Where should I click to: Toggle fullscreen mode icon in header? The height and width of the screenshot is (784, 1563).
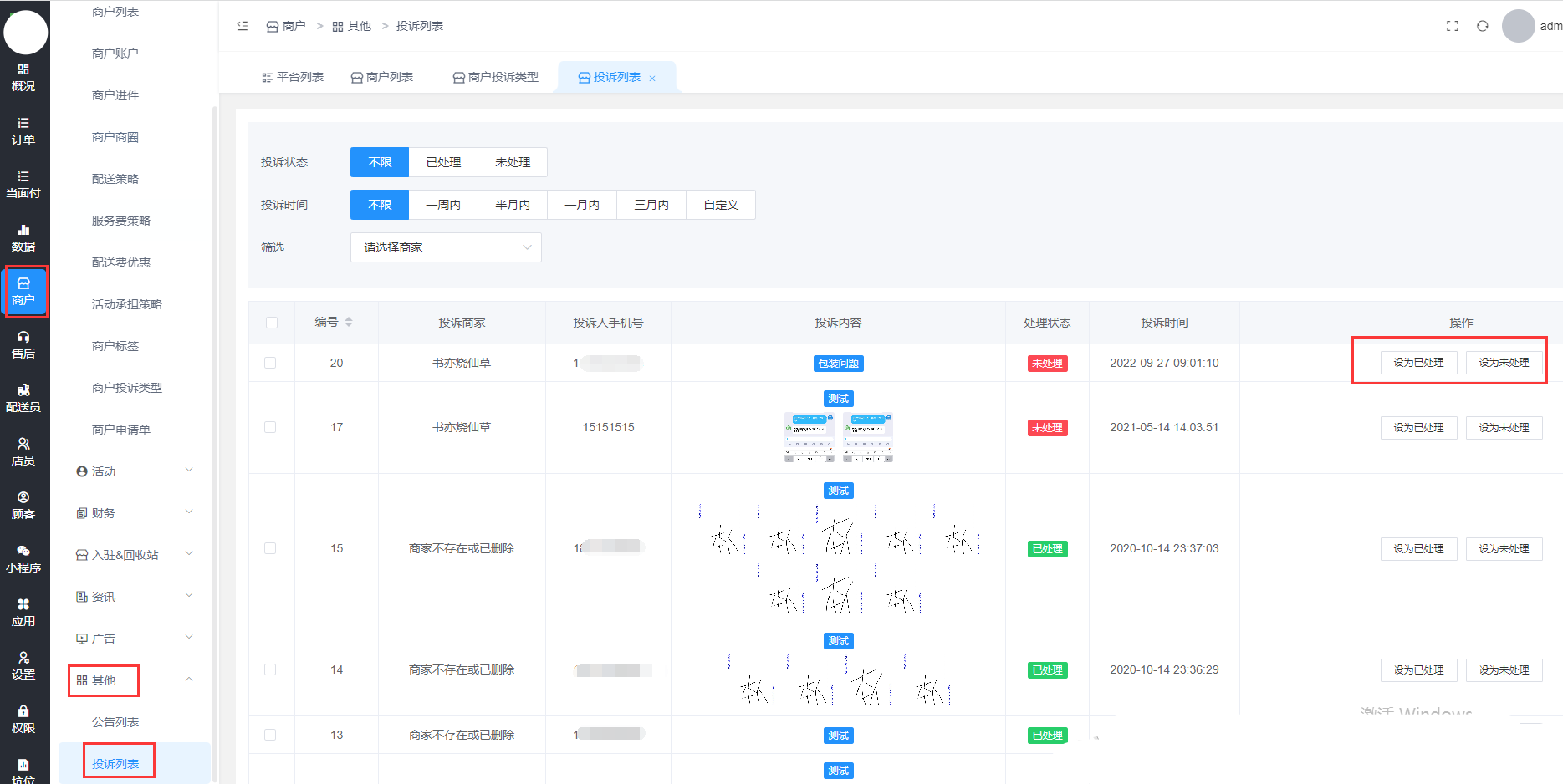click(x=1452, y=26)
